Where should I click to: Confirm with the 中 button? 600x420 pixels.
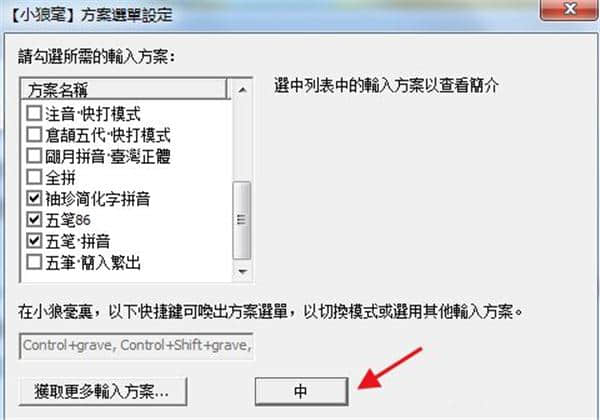tap(301, 391)
